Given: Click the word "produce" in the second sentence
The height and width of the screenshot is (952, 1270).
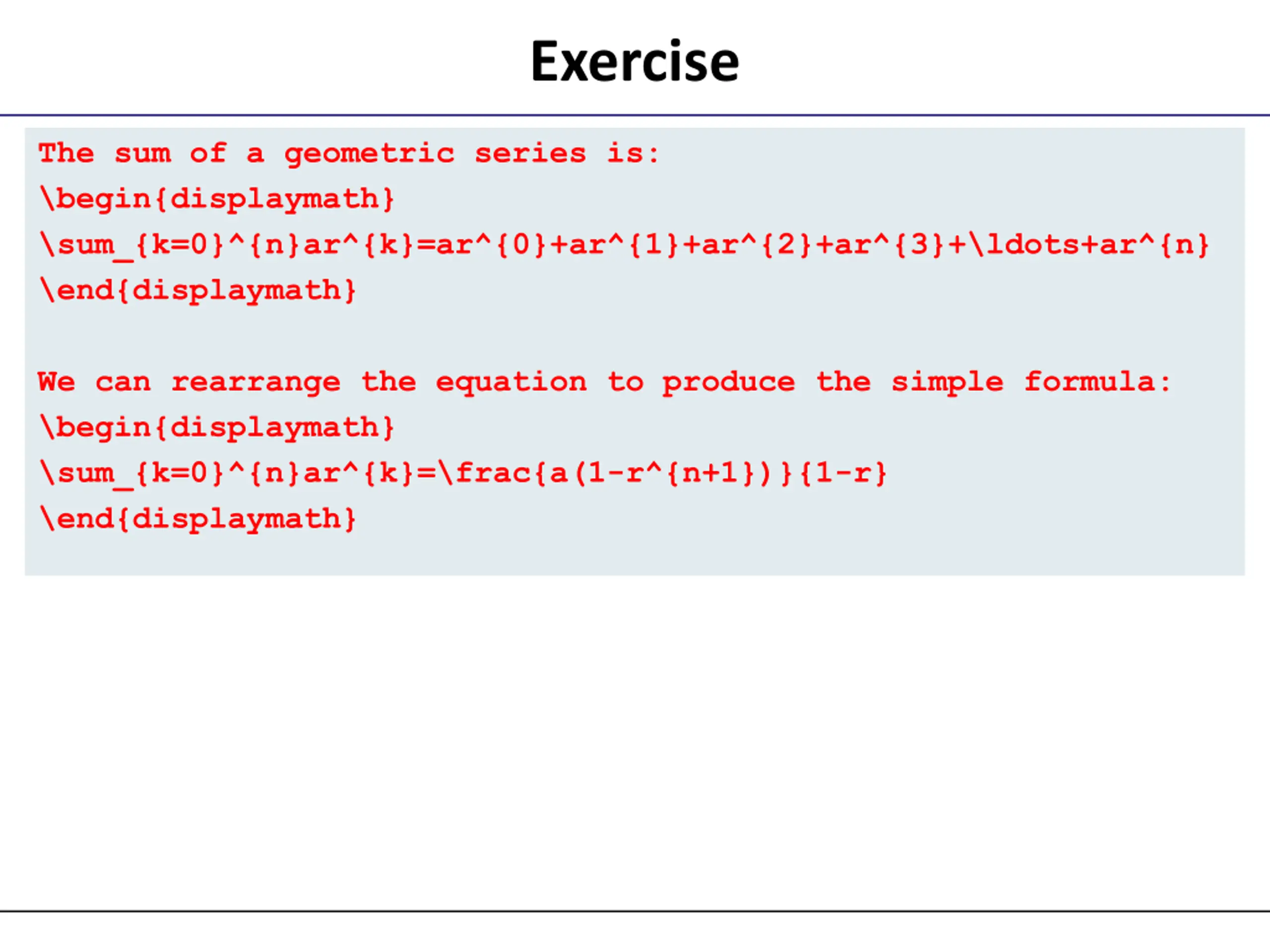Looking at the screenshot, I should pyautogui.click(x=729, y=382).
